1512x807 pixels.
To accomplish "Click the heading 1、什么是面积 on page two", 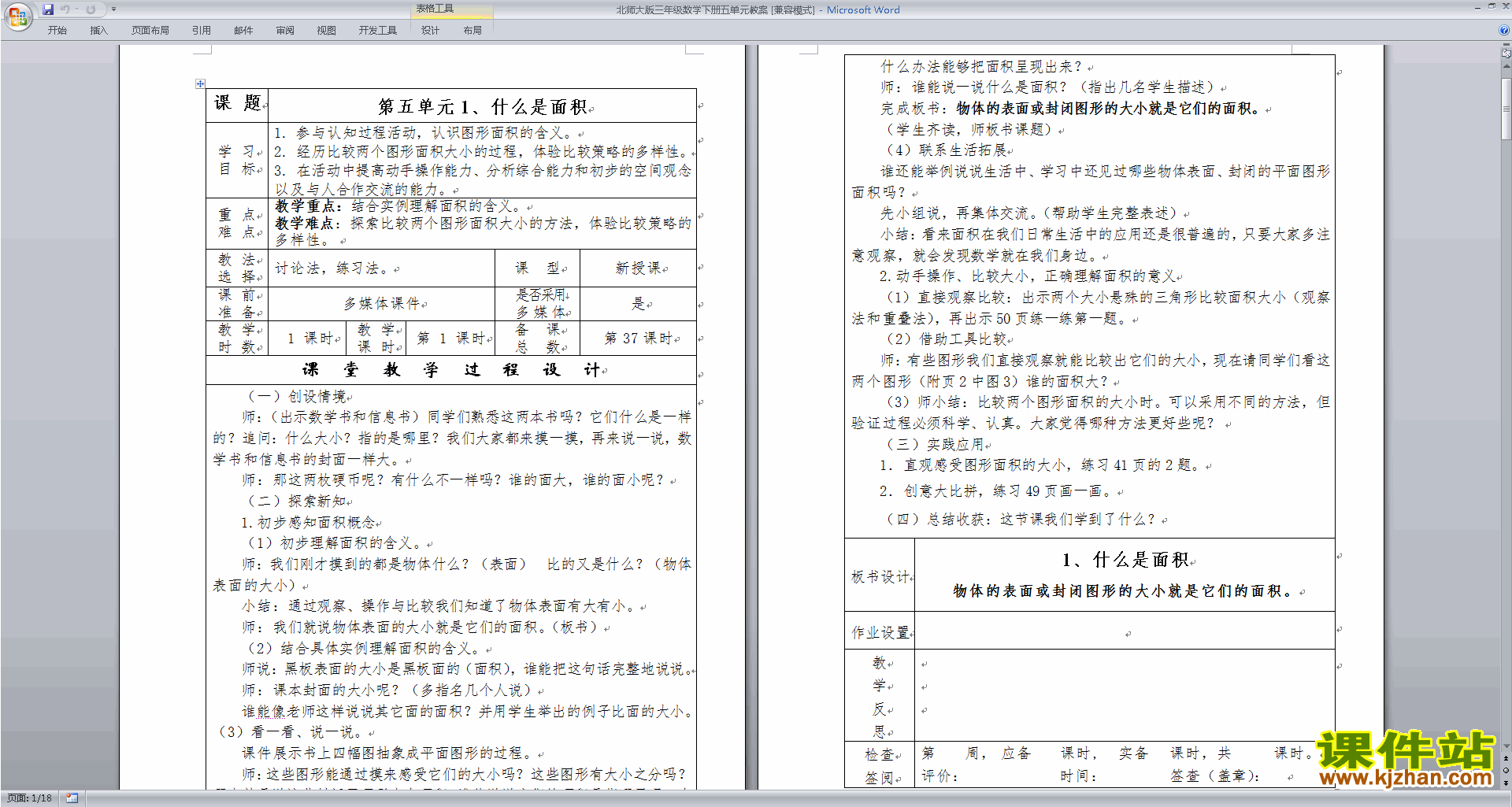I will (1126, 560).
